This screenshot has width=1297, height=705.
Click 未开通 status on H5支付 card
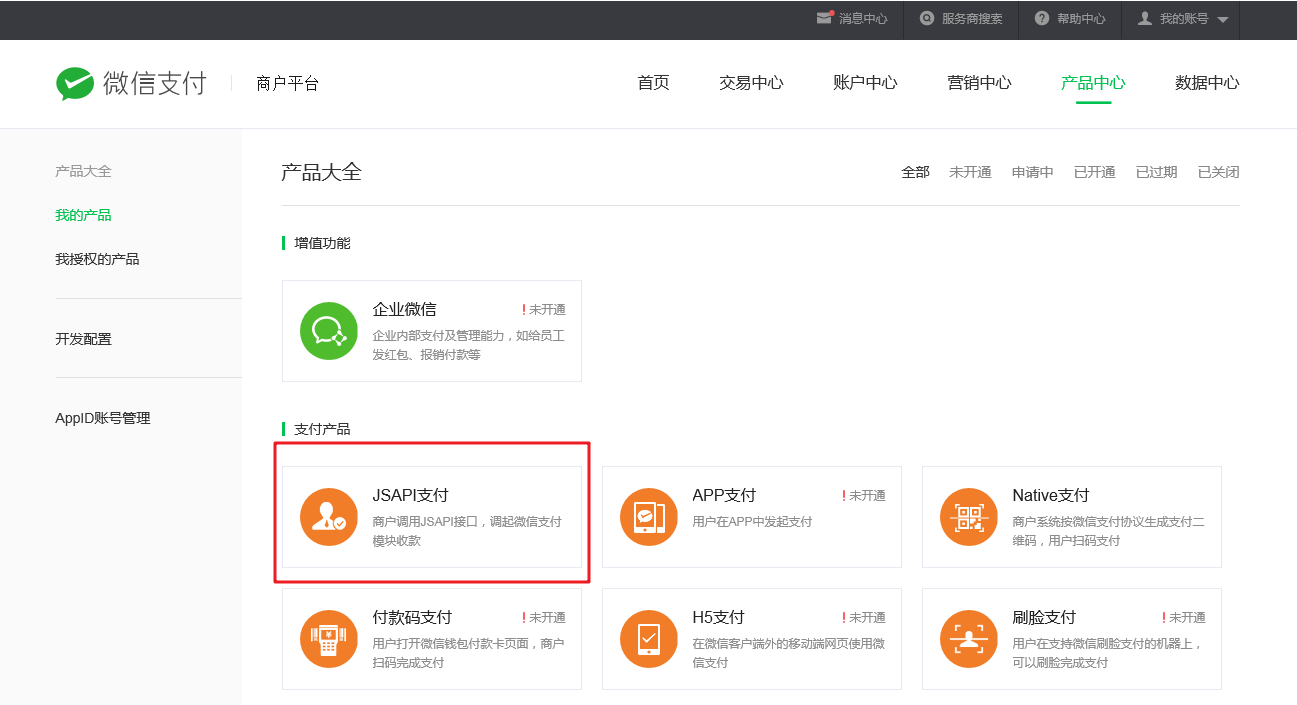pos(864,618)
